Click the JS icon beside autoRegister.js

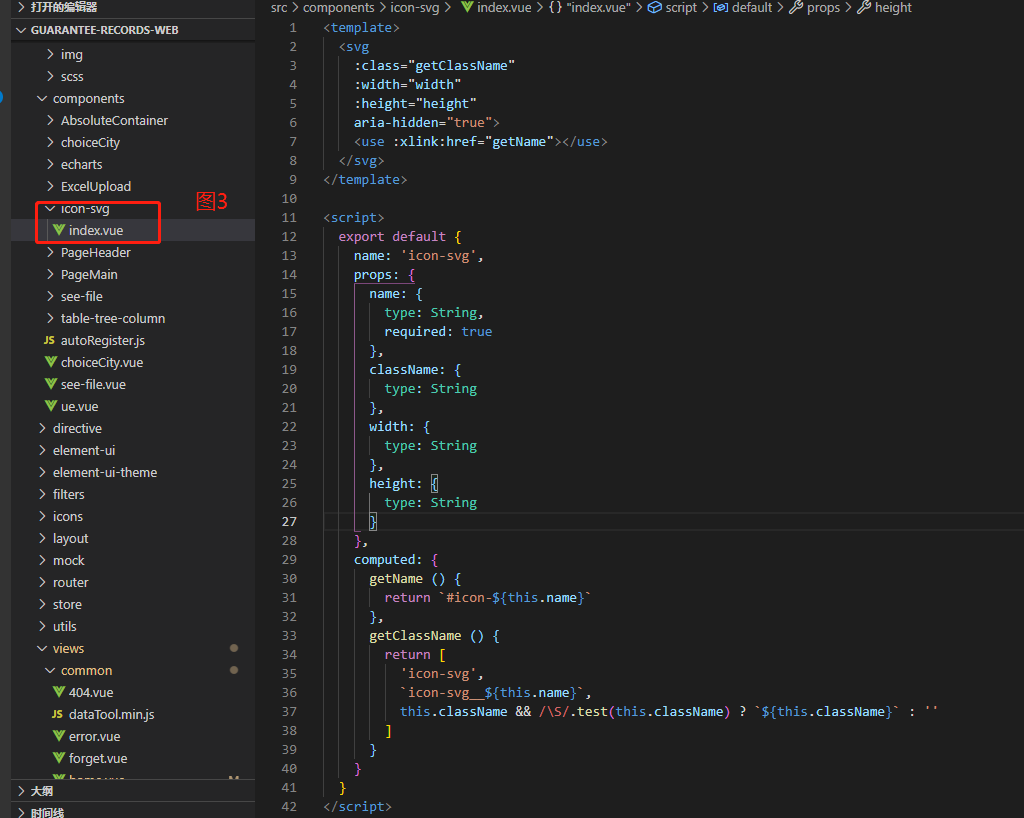(49, 340)
